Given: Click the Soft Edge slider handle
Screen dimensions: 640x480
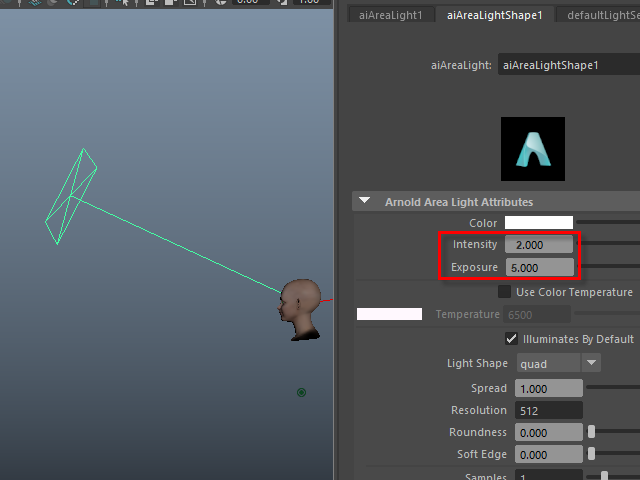Looking at the screenshot, I should pyautogui.click(x=592, y=455).
